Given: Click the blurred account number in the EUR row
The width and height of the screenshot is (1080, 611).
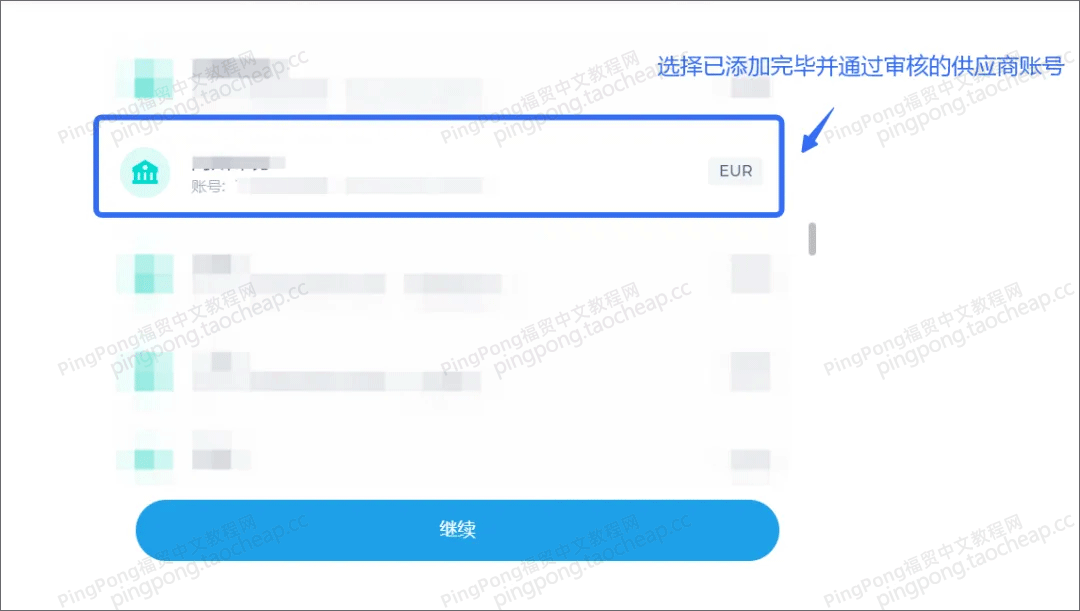Looking at the screenshot, I should [x=360, y=185].
